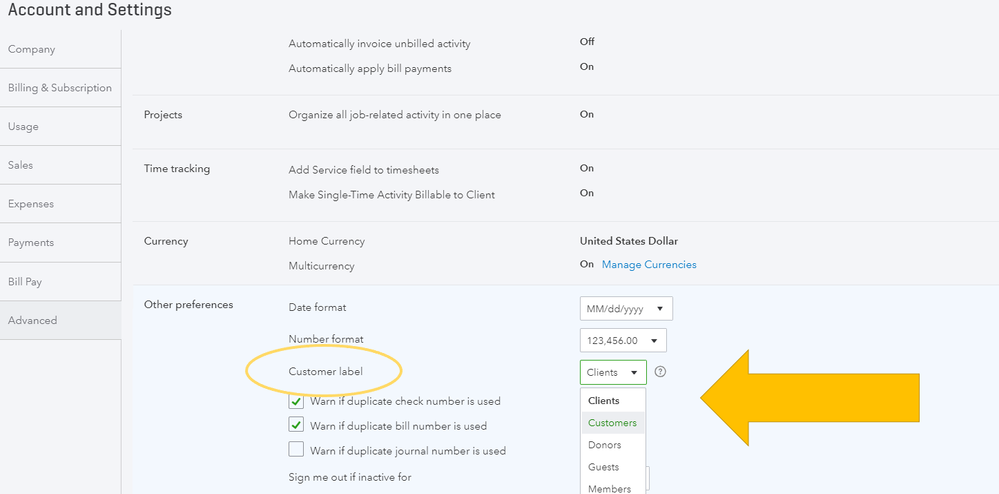Select the Advanced tab
This screenshot has height=494, width=999.
pyautogui.click(x=33, y=321)
